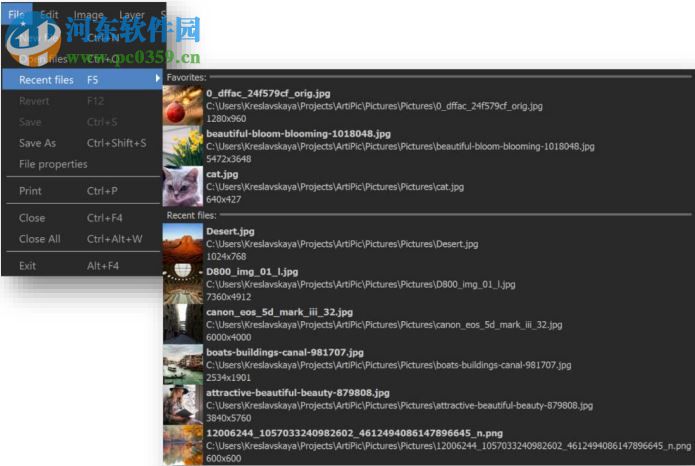Select the Recent files menu entry
Viewport: 695px width, 466px height.
(x=82, y=80)
